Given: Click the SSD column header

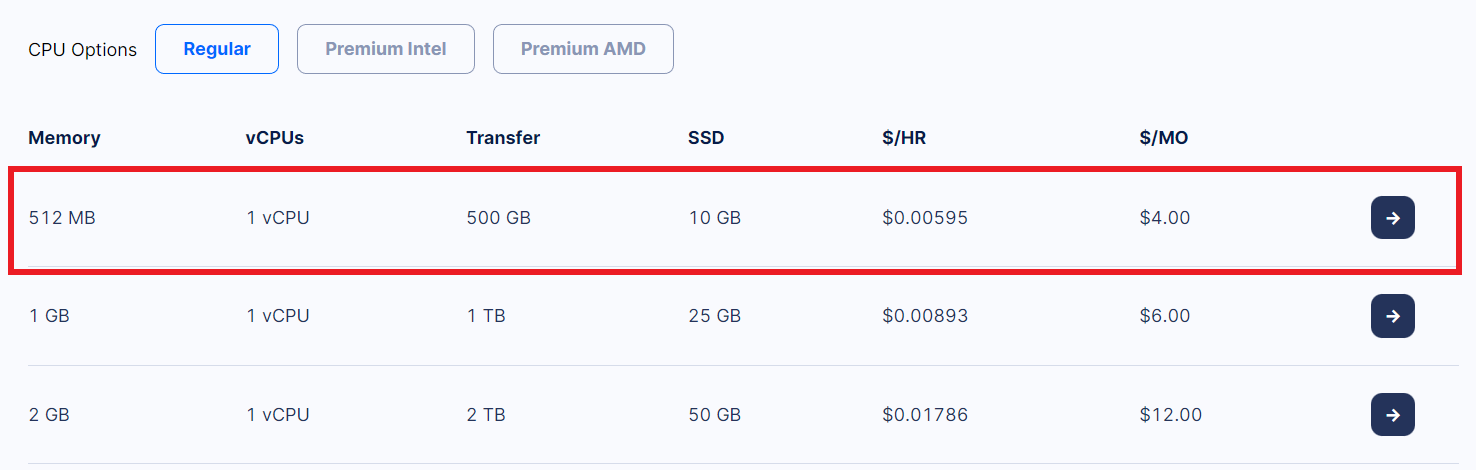Looking at the screenshot, I should pos(706,138).
